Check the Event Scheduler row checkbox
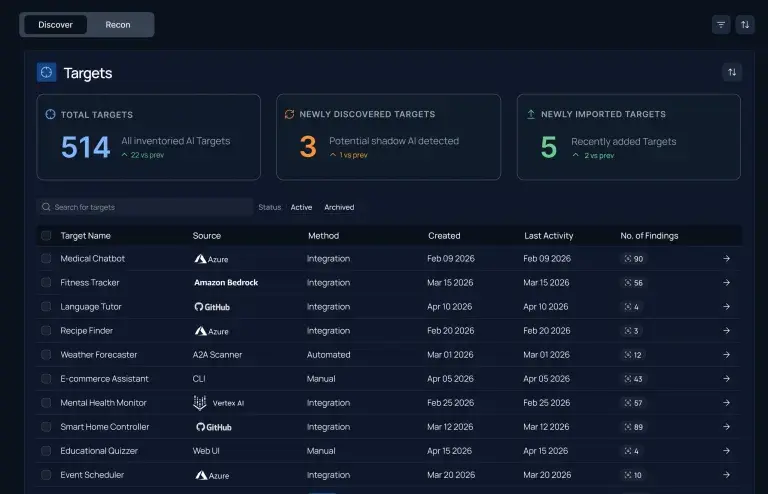 pyautogui.click(x=46, y=474)
